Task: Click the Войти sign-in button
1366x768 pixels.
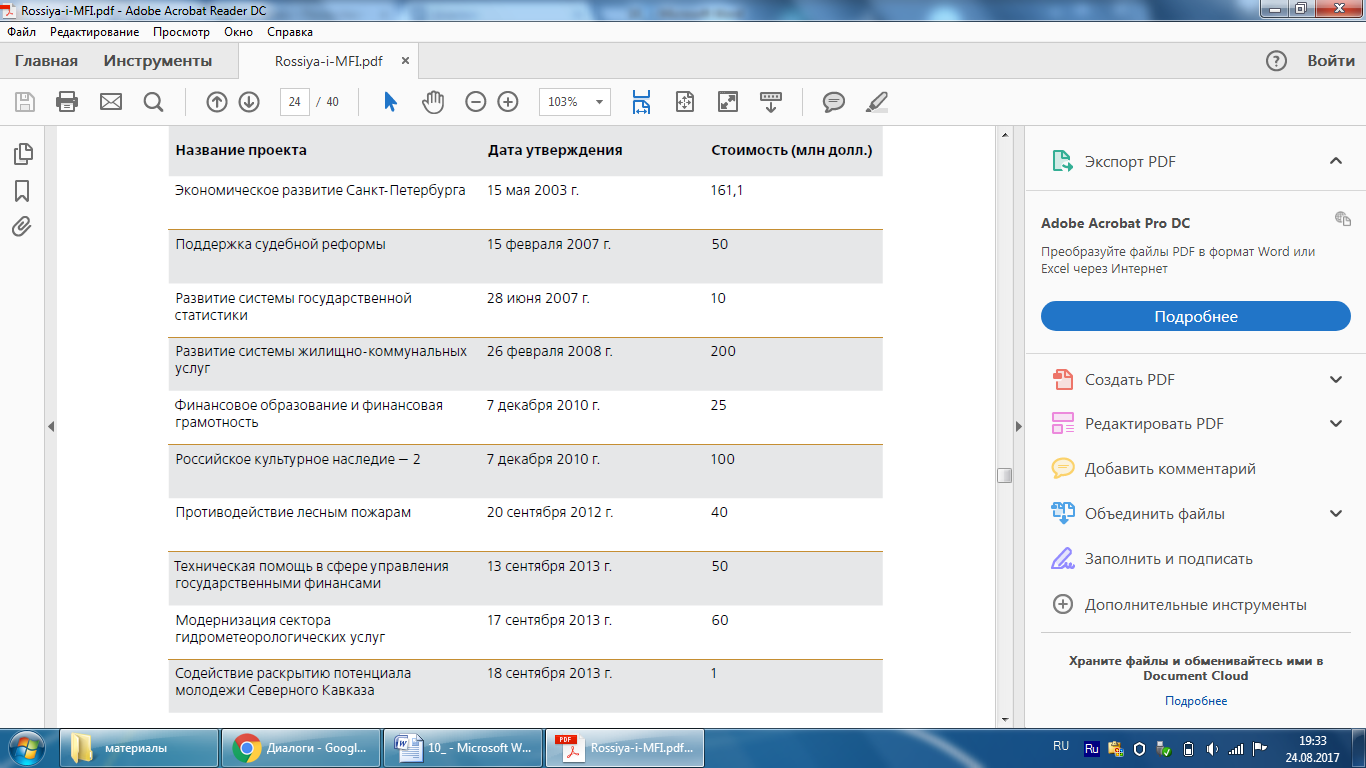Action: point(1331,61)
